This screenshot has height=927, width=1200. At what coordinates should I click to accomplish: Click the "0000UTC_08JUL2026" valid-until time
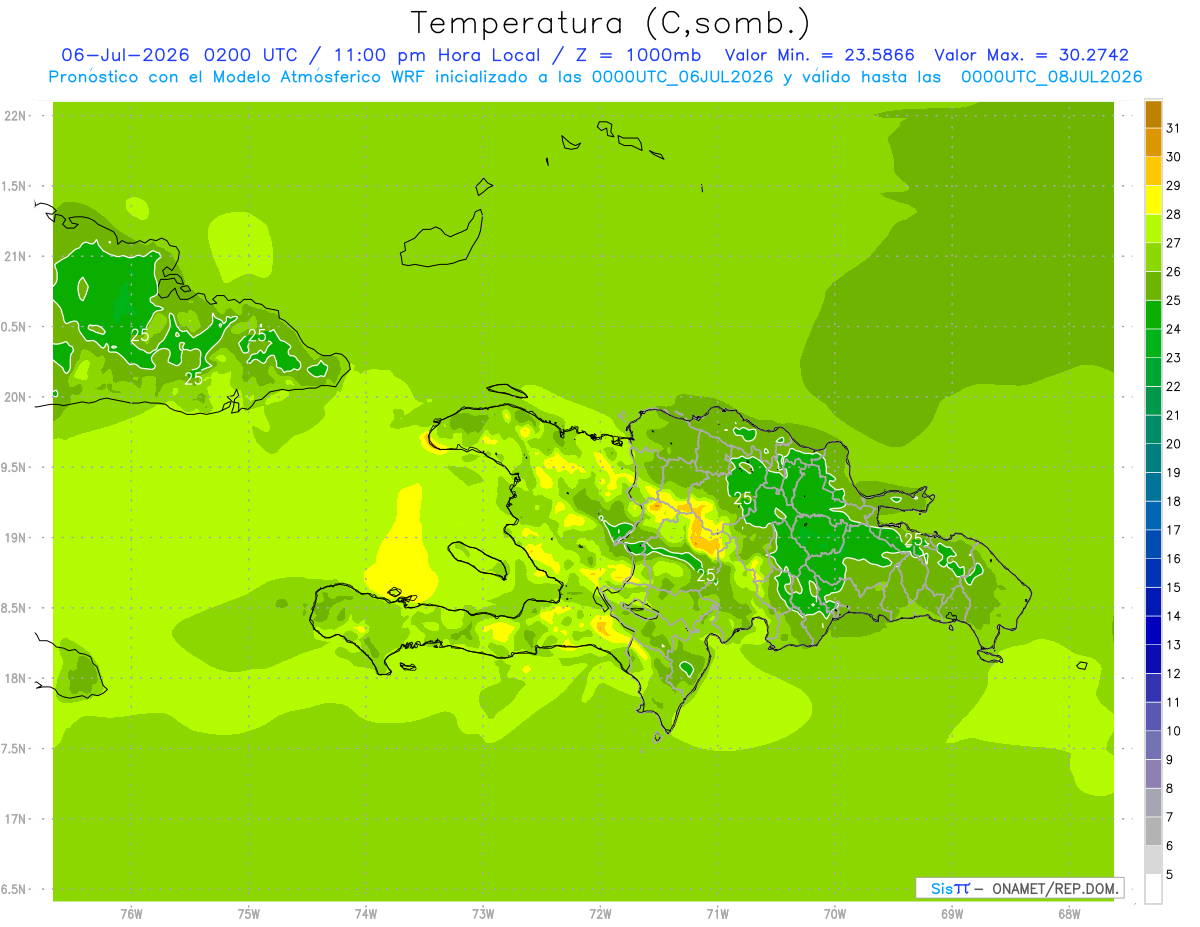1052,77
